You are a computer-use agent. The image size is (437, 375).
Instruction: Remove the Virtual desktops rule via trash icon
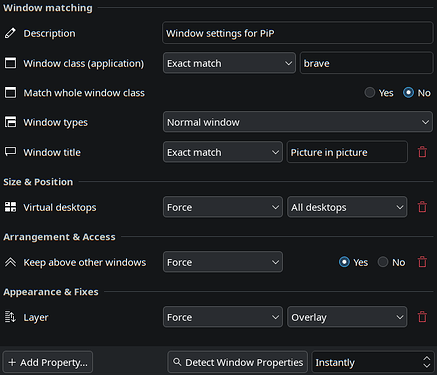click(x=422, y=207)
